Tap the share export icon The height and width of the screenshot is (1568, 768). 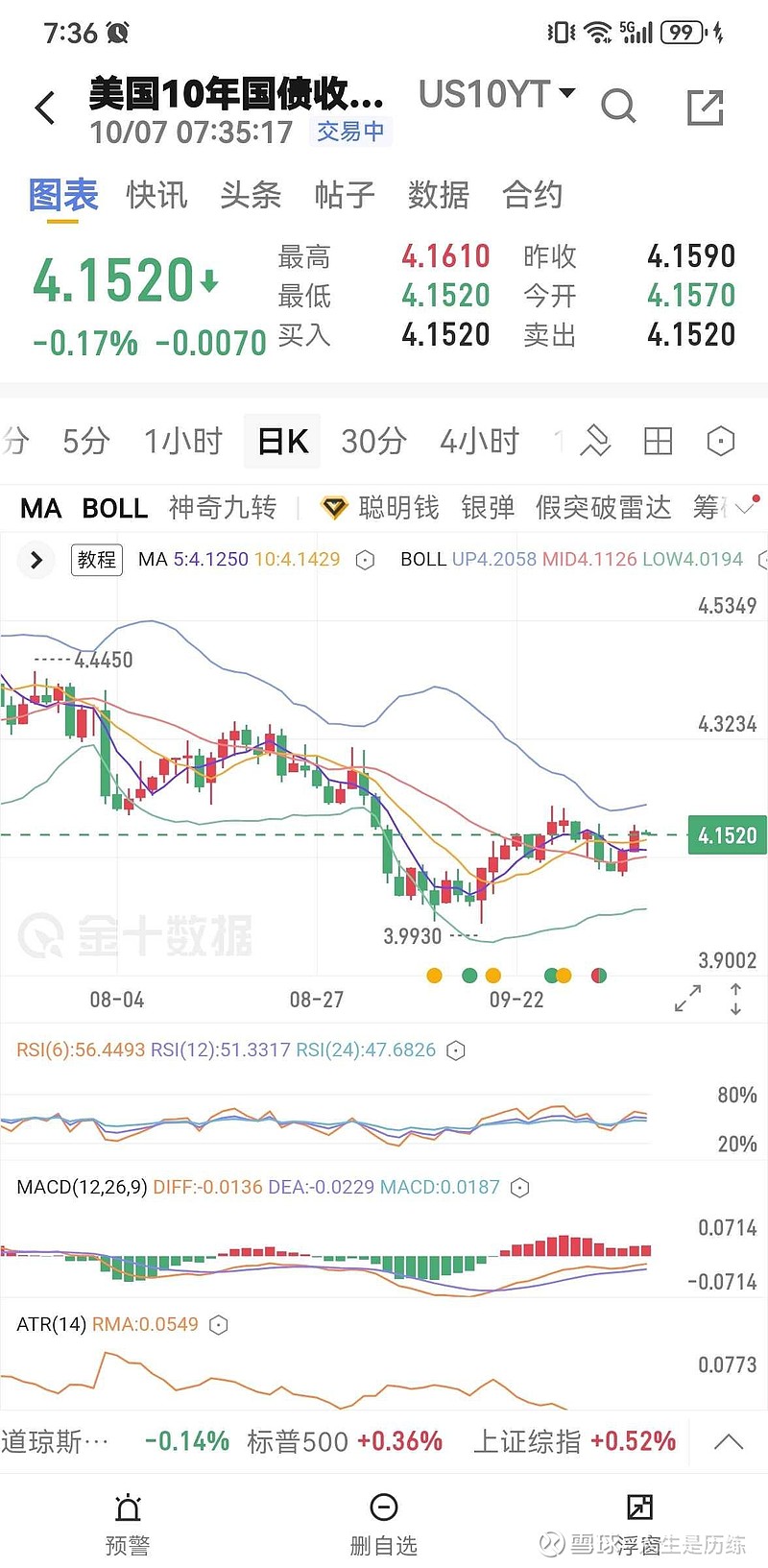pos(705,108)
